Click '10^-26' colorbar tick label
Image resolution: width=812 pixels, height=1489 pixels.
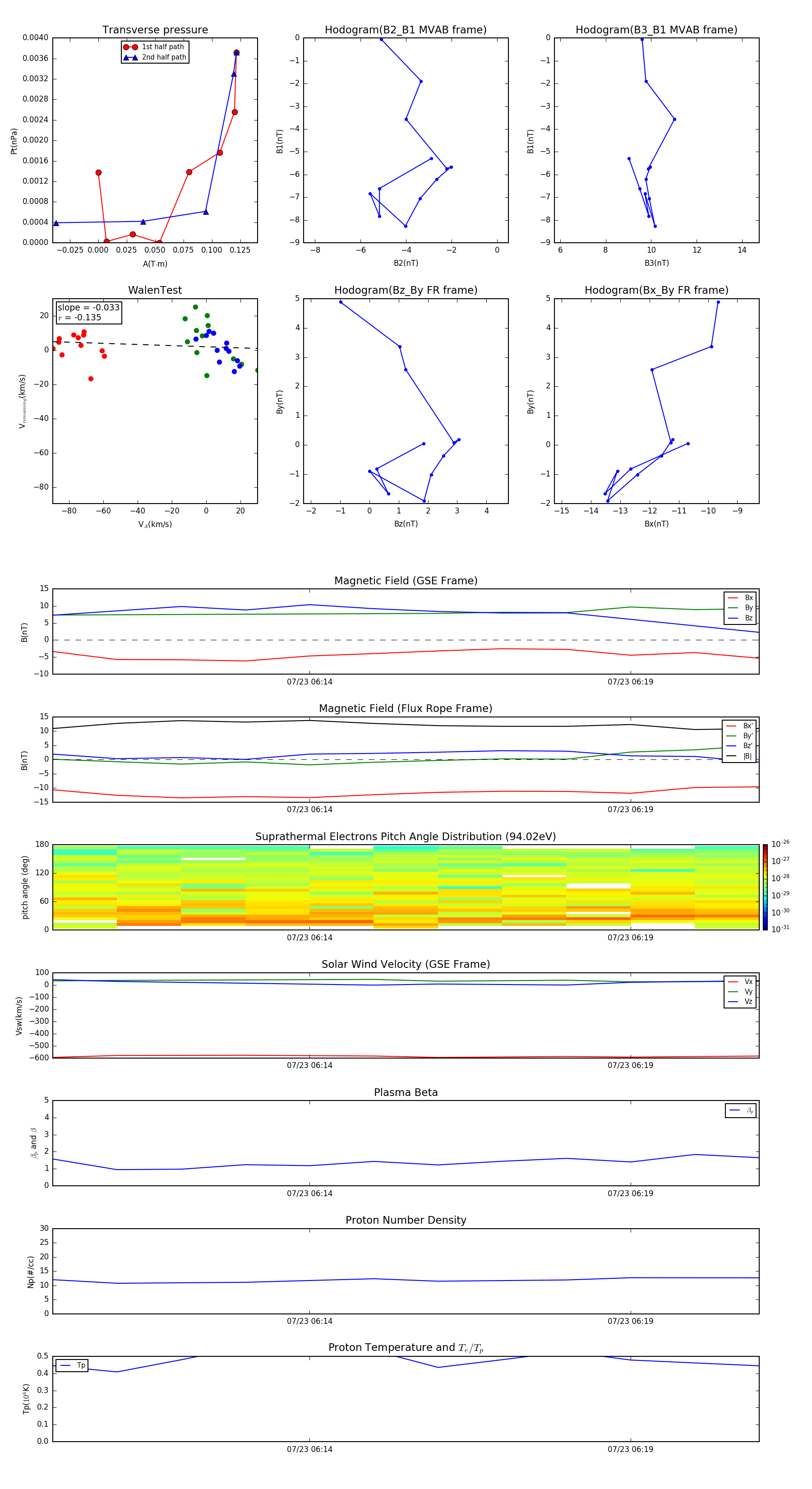pos(780,844)
